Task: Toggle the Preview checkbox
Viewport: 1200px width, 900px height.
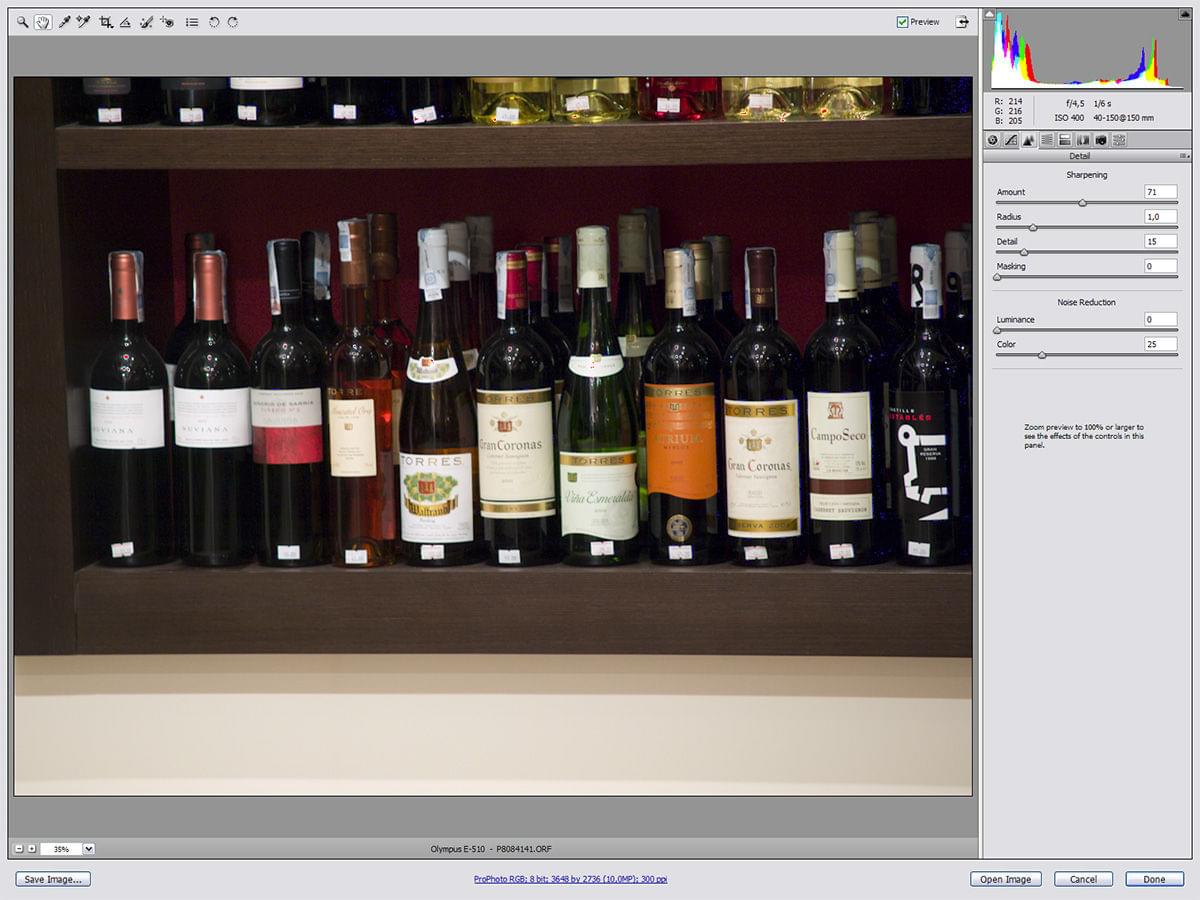Action: [x=903, y=22]
